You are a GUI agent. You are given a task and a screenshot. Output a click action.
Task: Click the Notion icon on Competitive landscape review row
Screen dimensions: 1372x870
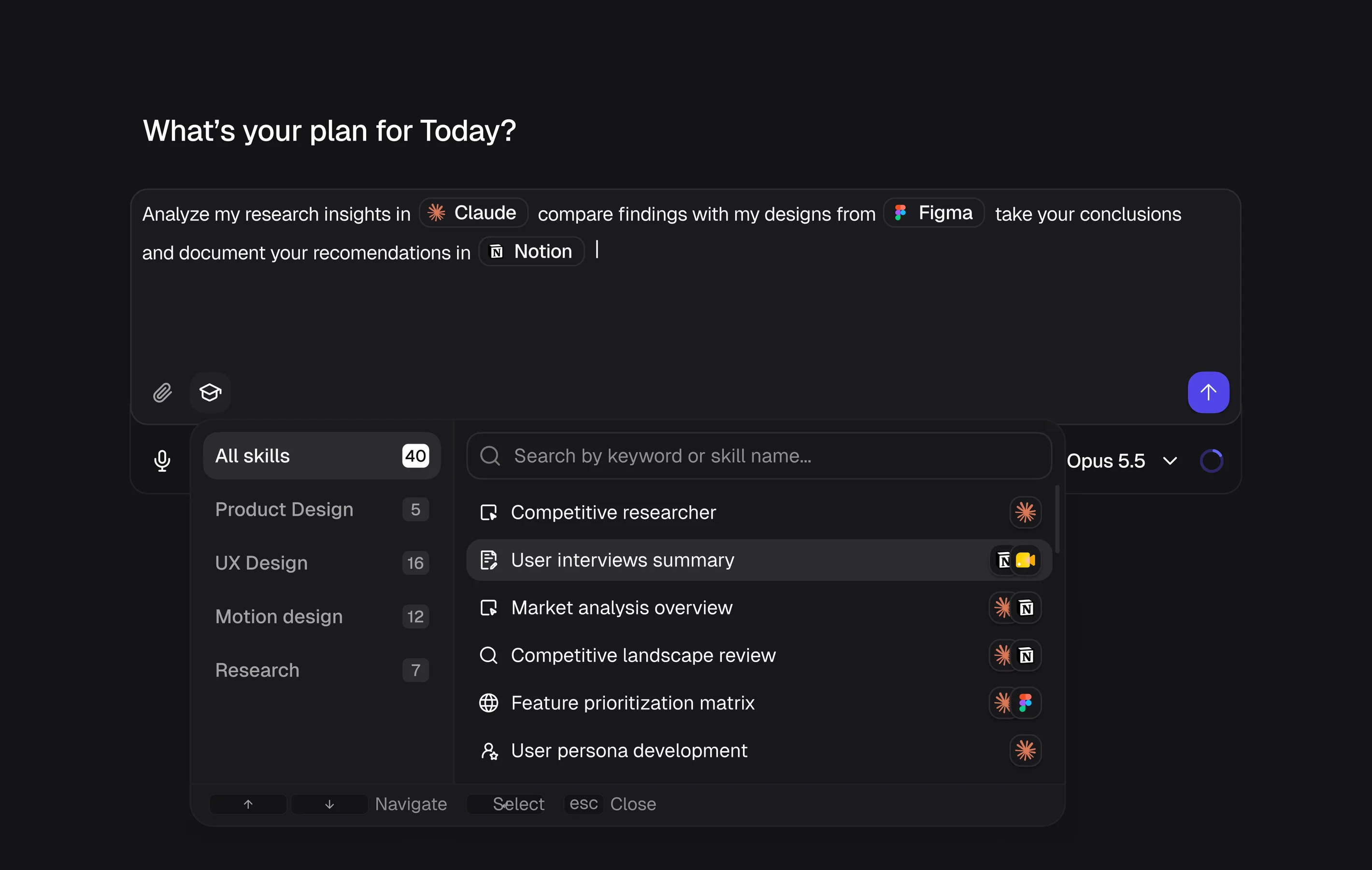click(x=1026, y=655)
